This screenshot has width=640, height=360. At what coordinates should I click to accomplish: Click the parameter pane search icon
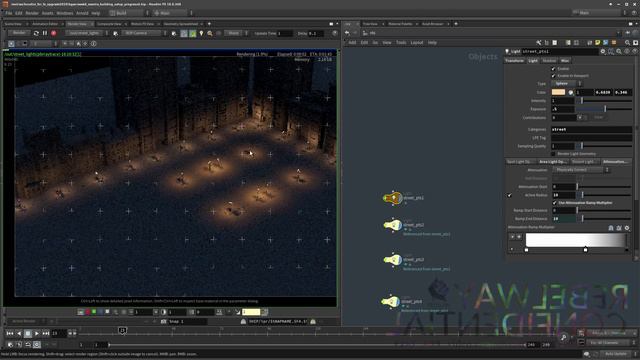[619, 52]
